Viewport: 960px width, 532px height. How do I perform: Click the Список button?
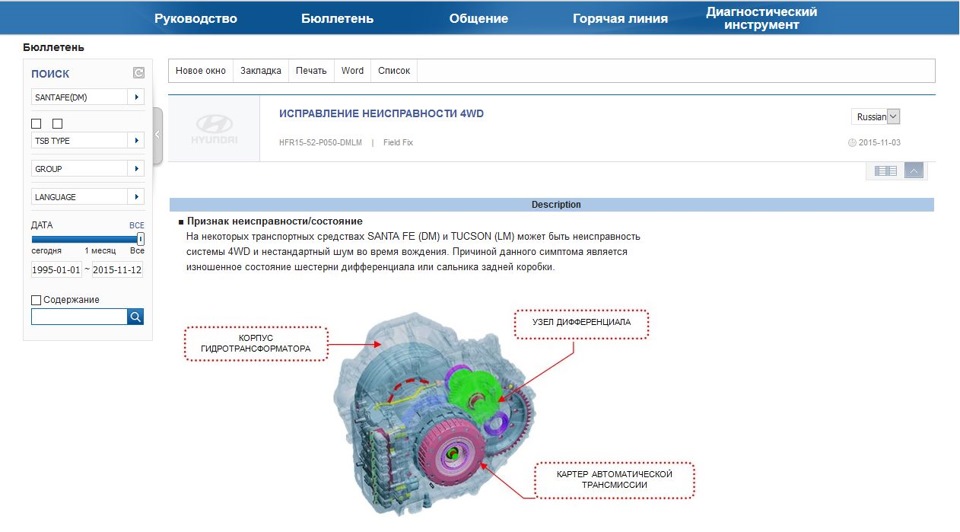tap(394, 70)
